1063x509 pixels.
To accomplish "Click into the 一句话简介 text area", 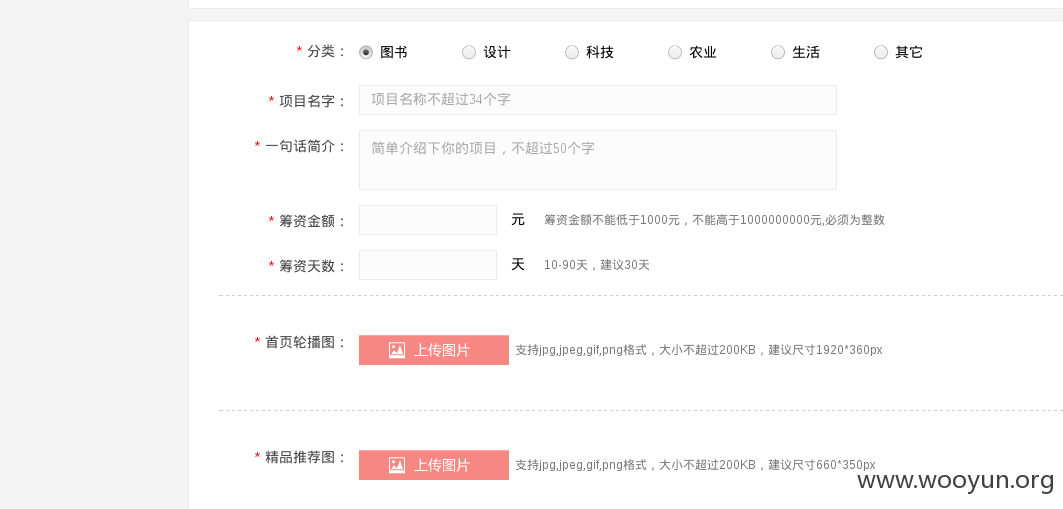I will click(598, 160).
